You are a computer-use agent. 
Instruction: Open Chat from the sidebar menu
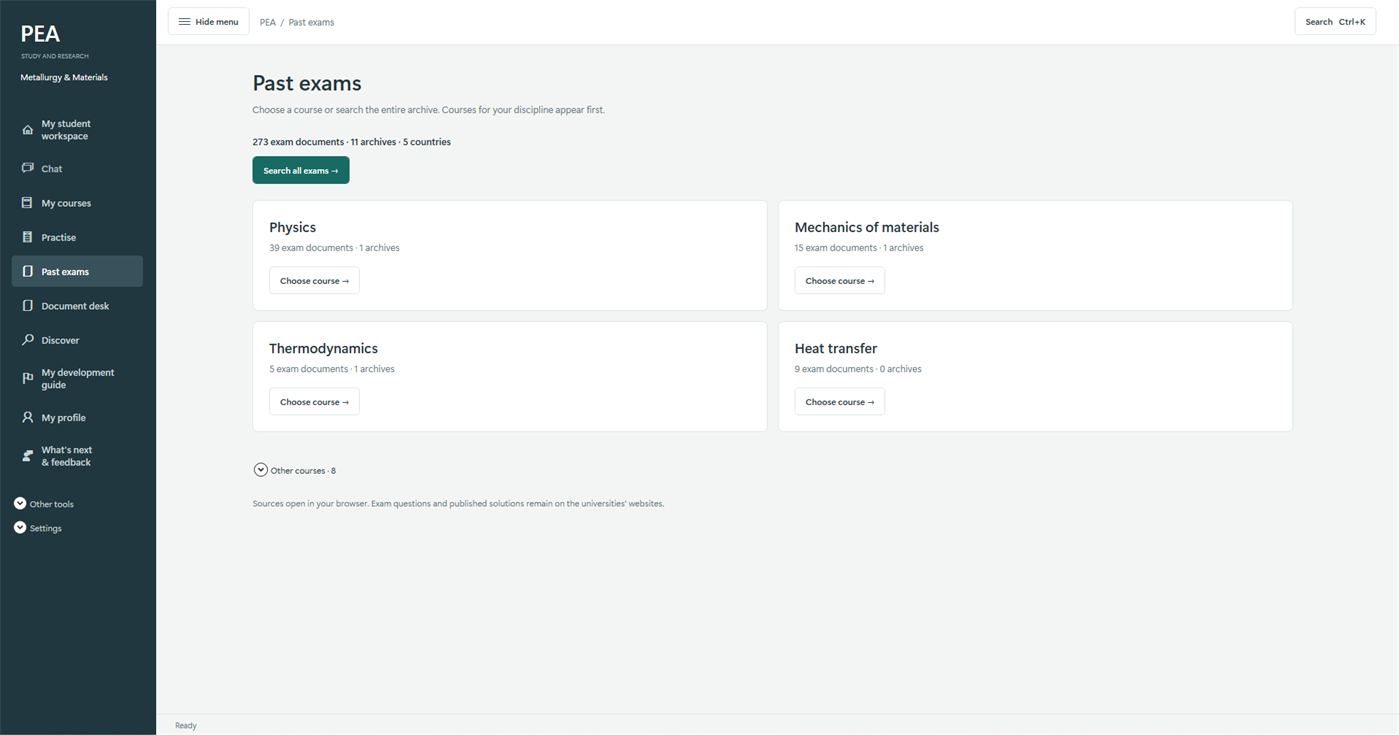77,169
